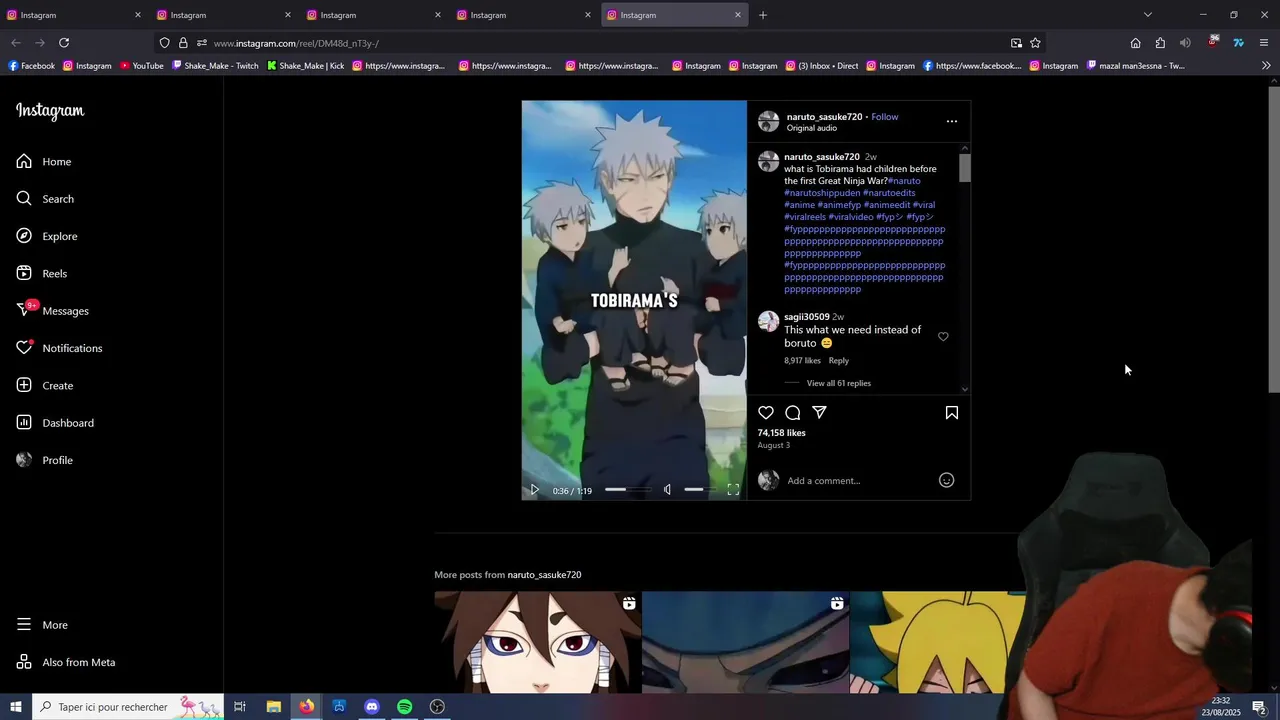The height and width of the screenshot is (720, 1280).
Task: Seek along the video progress bar
Action: 627,490
